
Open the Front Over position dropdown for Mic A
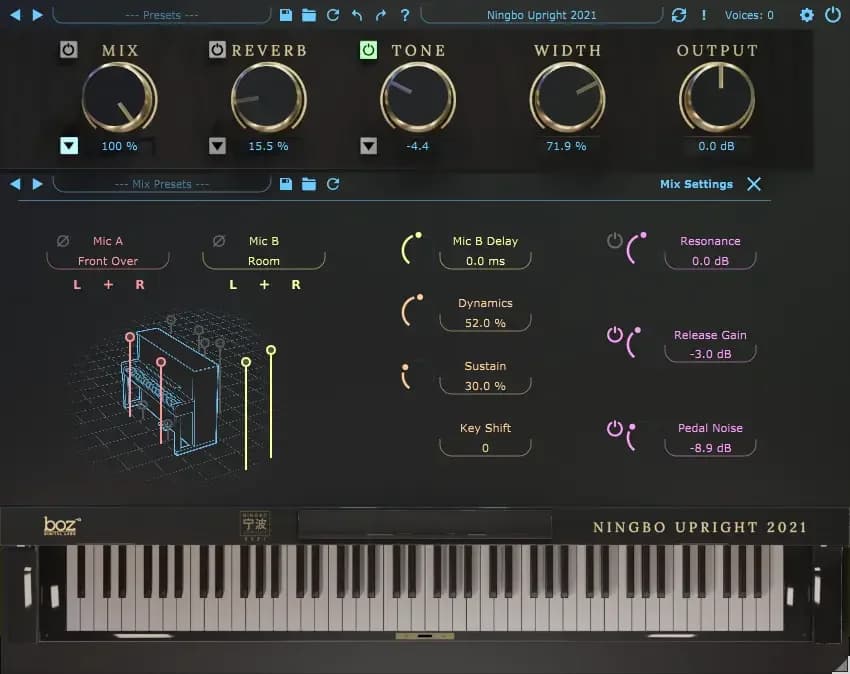107,260
